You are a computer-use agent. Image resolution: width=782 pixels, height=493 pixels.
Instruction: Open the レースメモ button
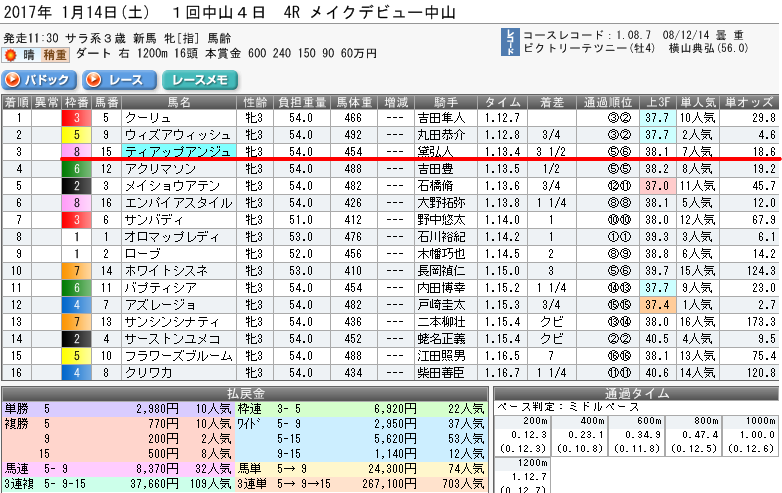click(200, 80)
